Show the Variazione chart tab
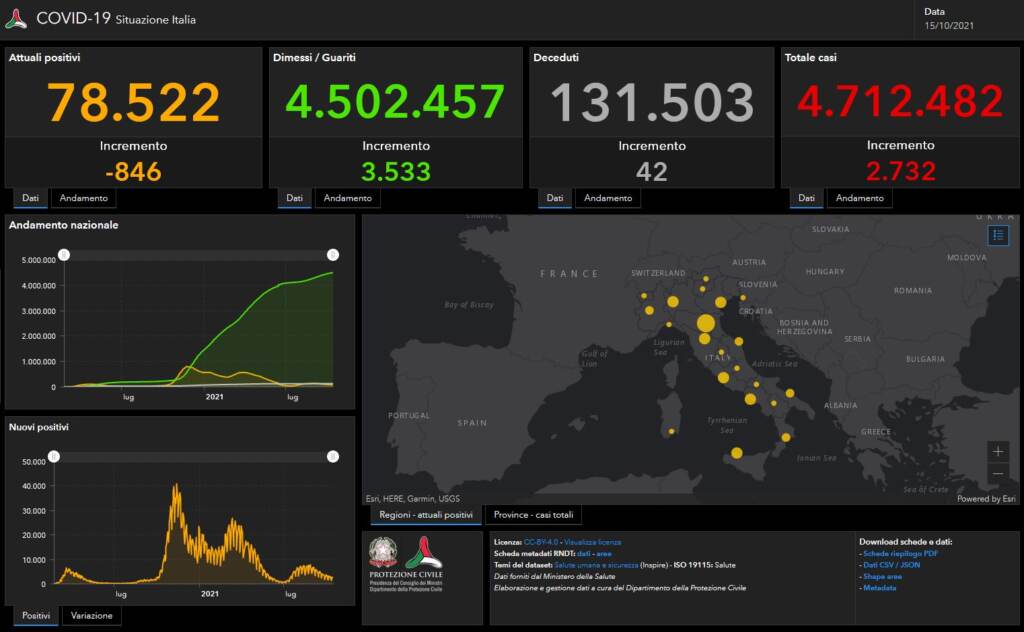The width and height of the screenshot is (1024, 632). pyautogui.click(x=92, y=616)
